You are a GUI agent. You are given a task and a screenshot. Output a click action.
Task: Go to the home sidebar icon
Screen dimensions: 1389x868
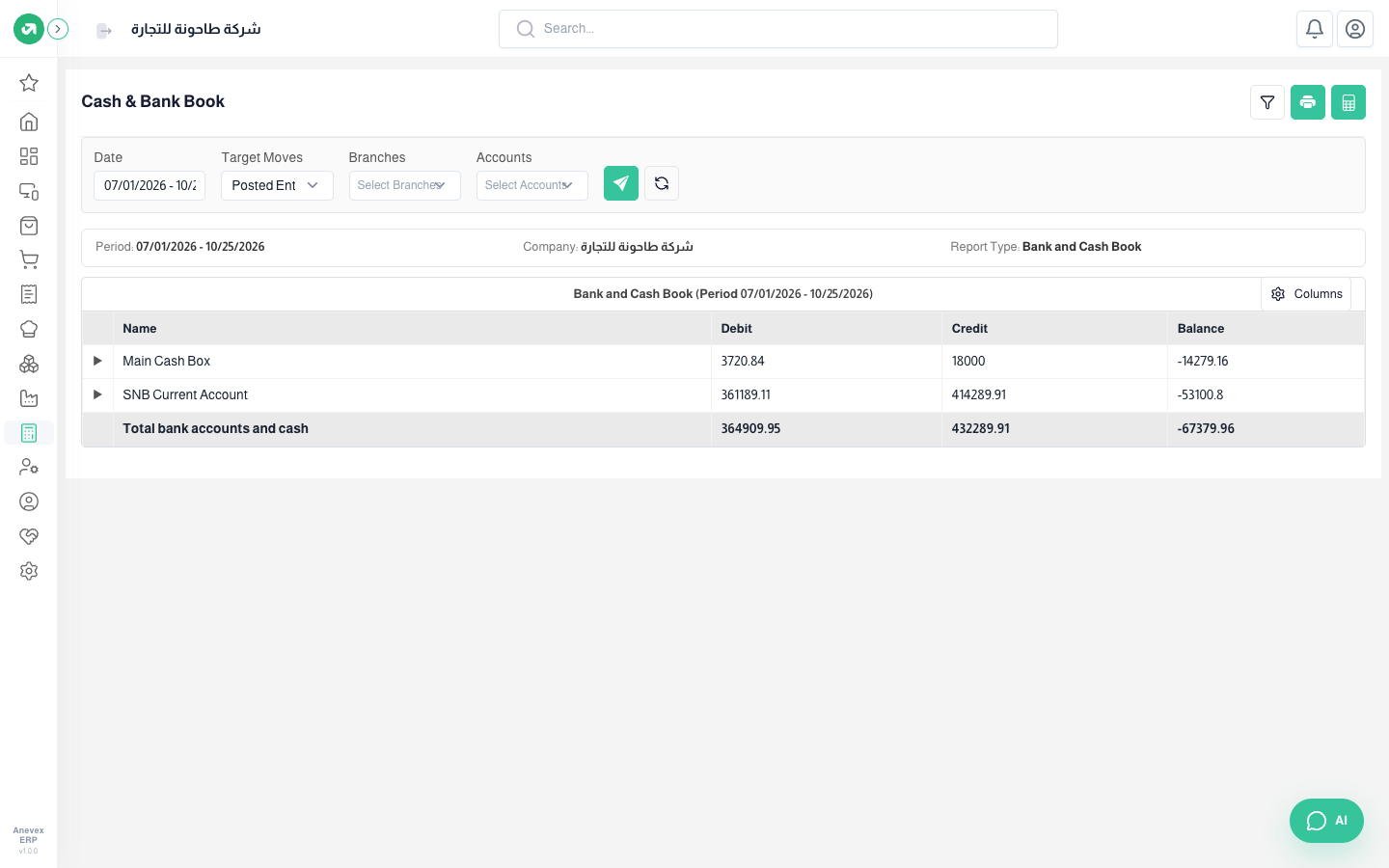[x=29, y=122]
